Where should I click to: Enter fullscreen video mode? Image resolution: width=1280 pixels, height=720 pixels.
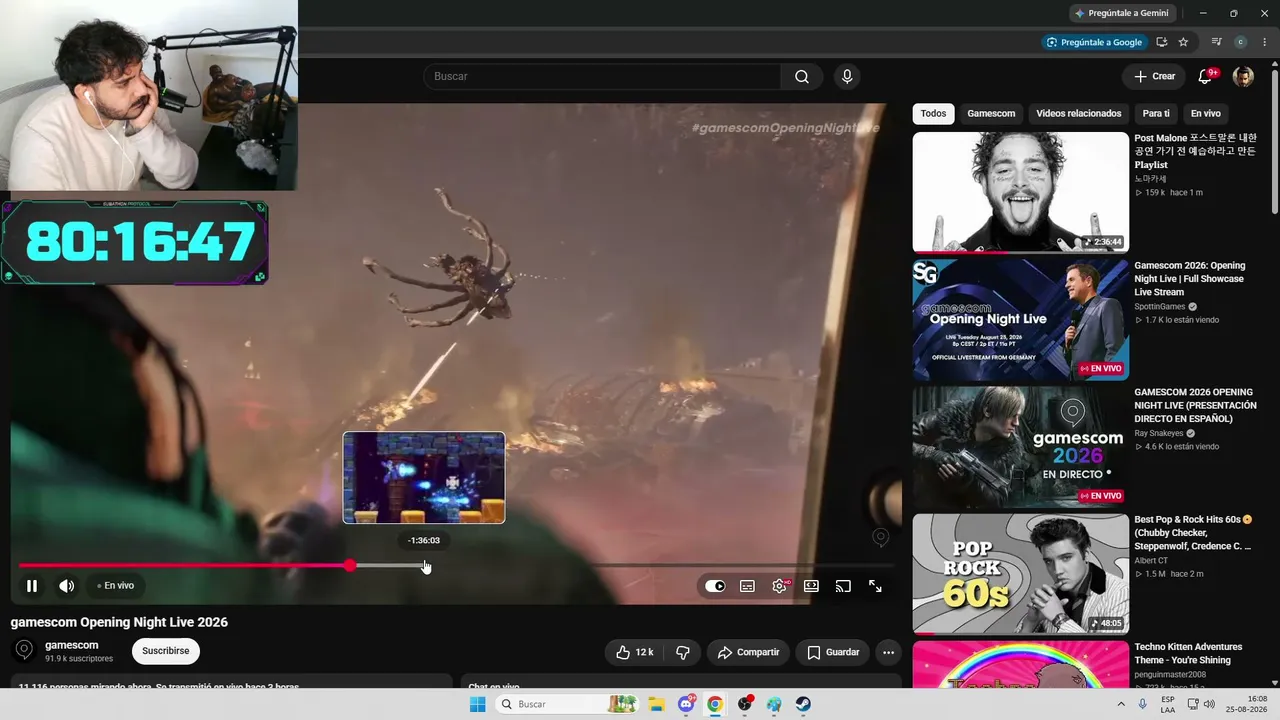[875, 586]
